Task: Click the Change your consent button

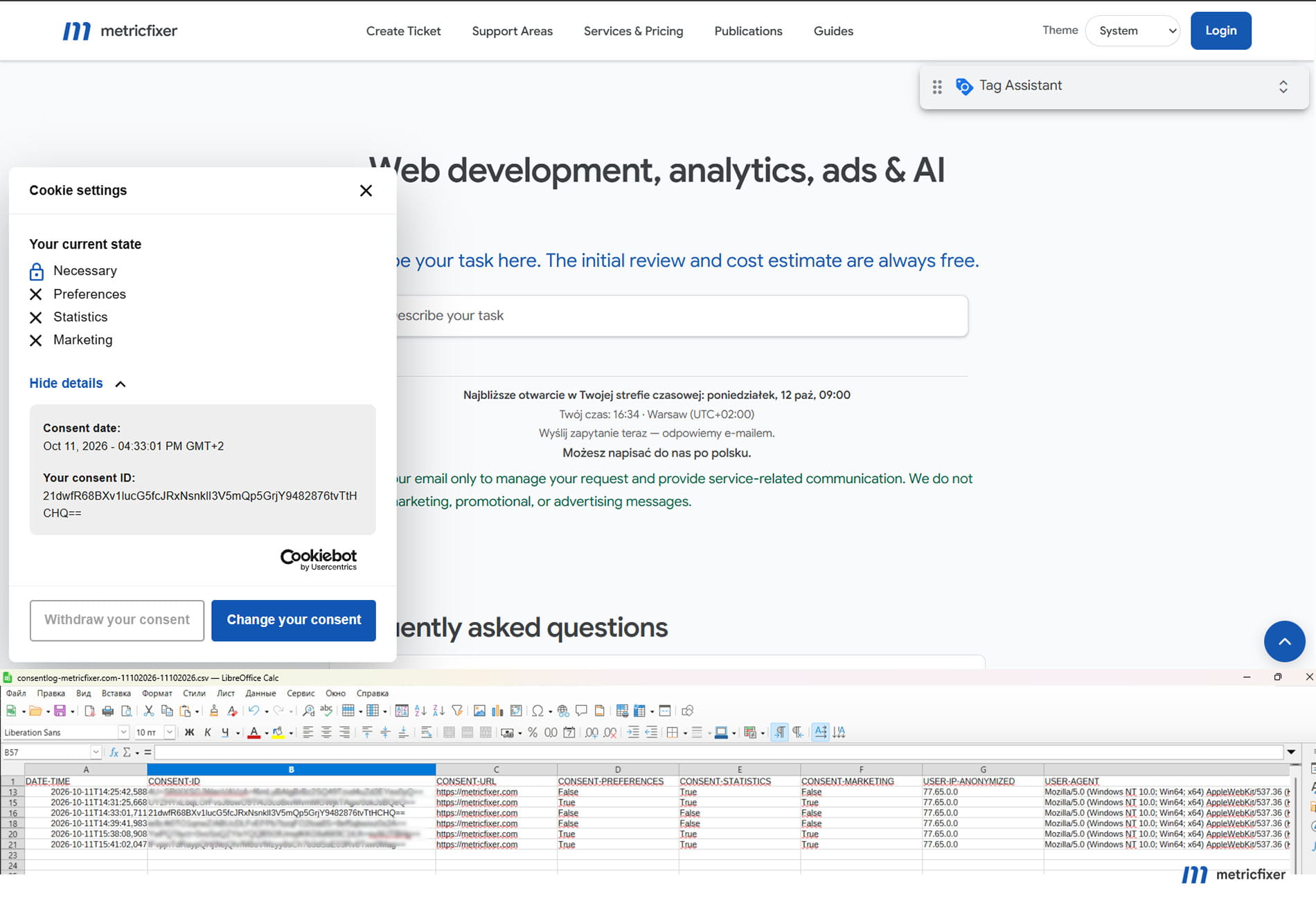Action: [x=294, y=620]
